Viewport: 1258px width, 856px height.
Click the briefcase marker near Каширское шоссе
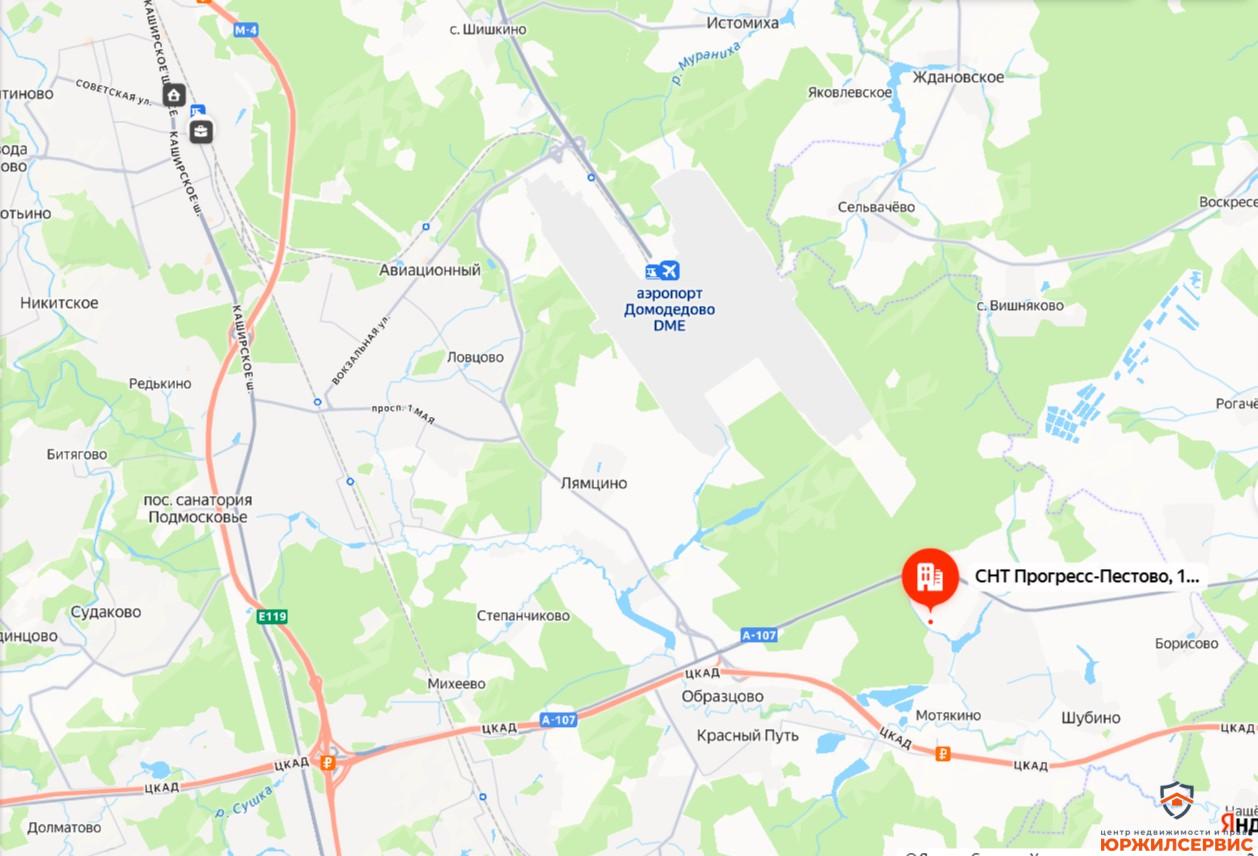pos(201,131)
